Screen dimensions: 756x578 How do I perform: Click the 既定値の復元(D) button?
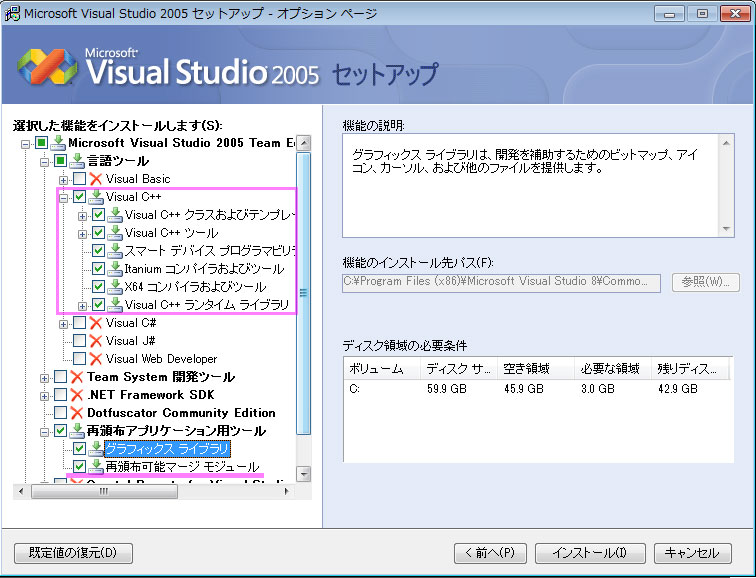[x=73, y=553]
